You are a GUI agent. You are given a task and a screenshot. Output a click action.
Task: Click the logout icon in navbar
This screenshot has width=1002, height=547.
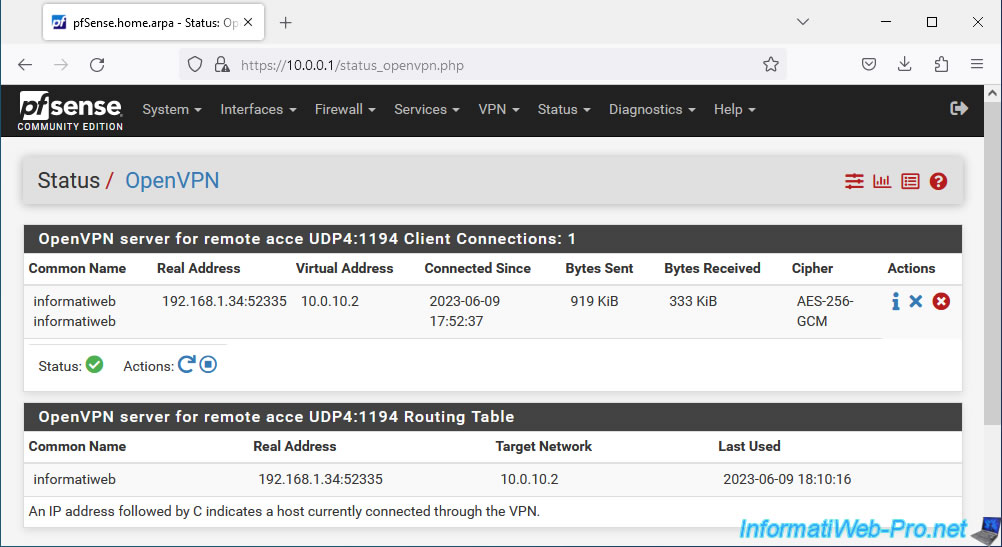959,109
